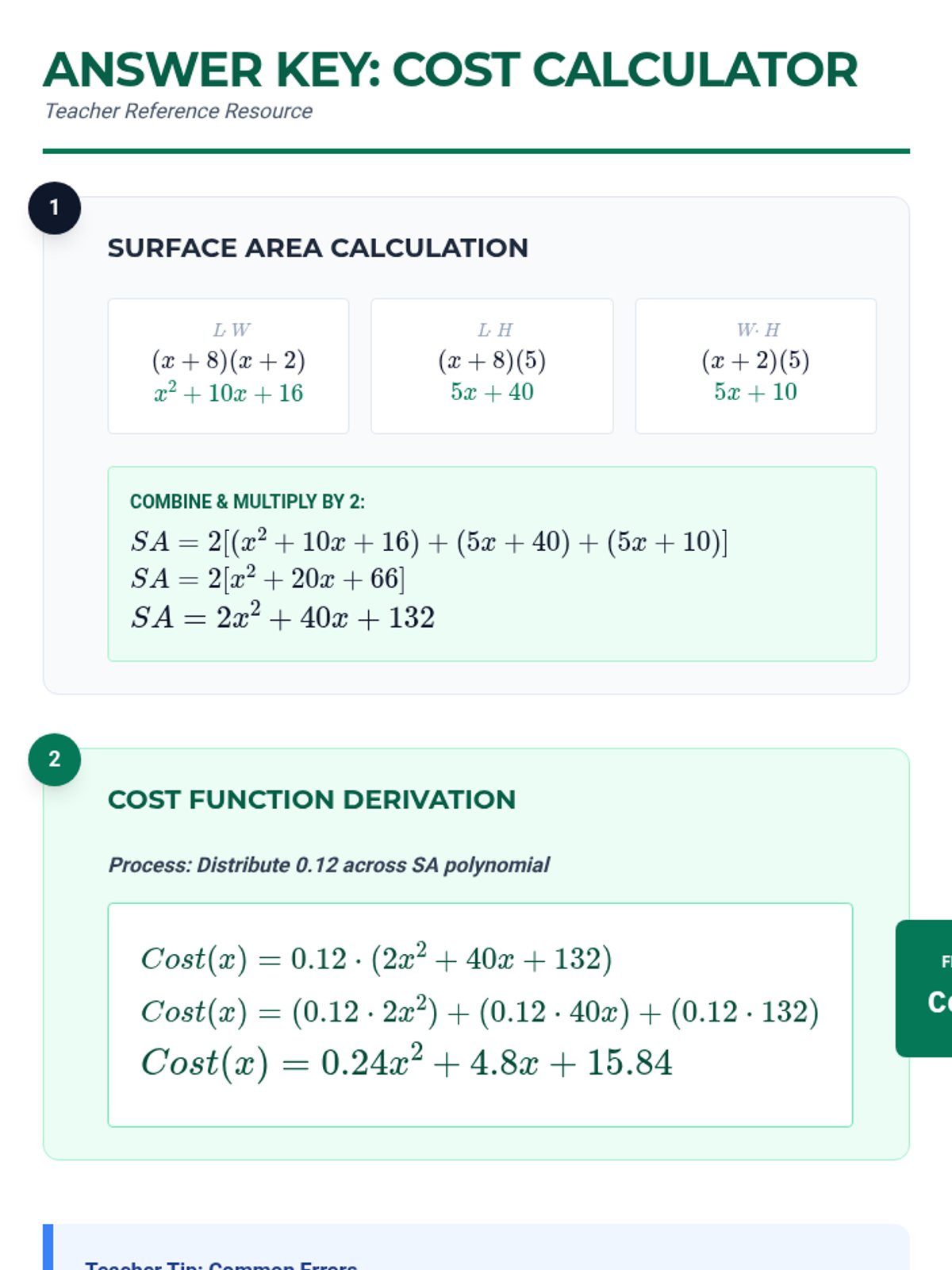This screenshot has height=1270, width=952.
Task: Click the SA = 2x² + 40x + 132 result
Action: click(282, 618)
